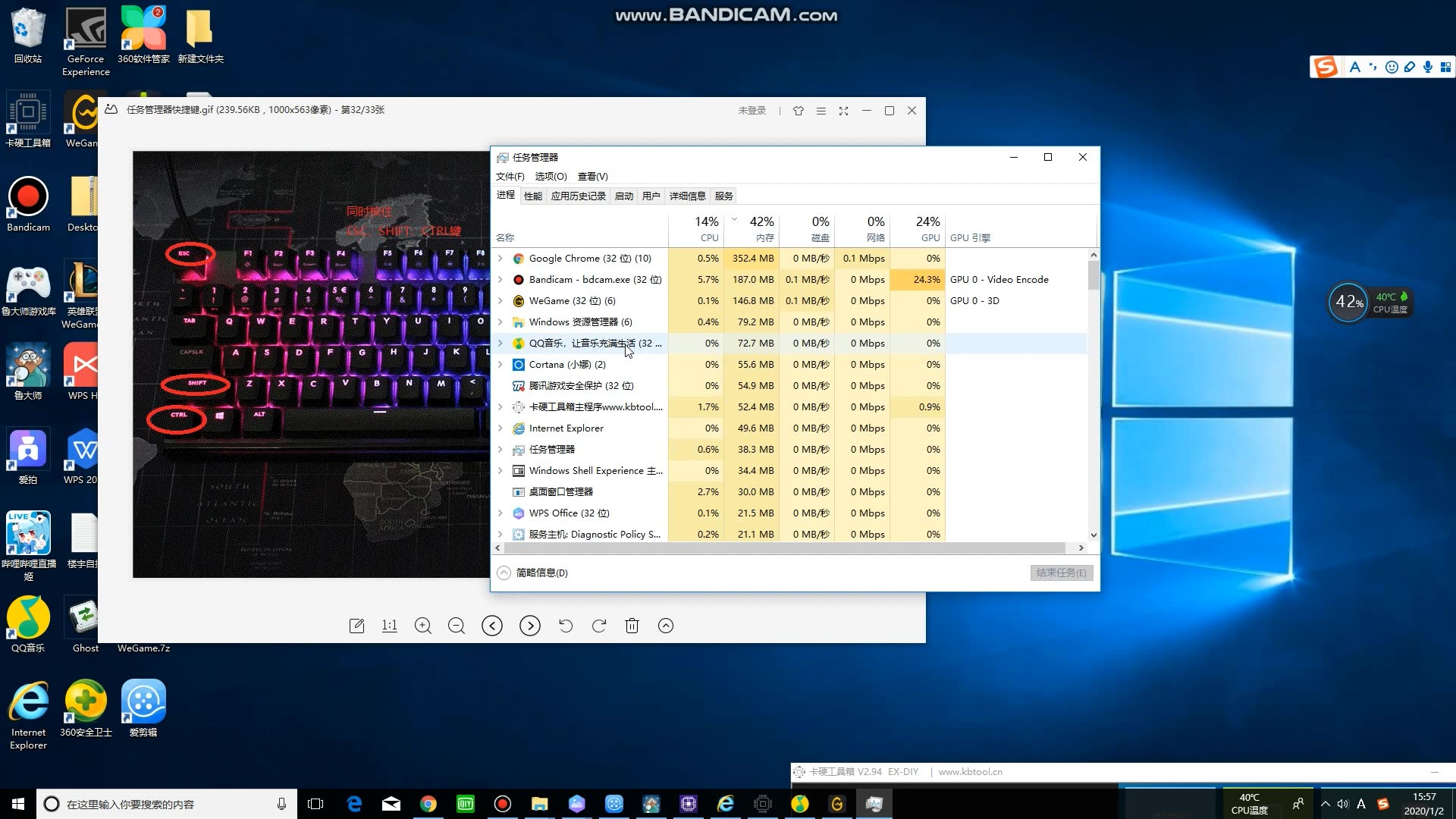Expand Google Chrome process group
Viewport: 1456px width, 819px height.
(x=500, y=259)
